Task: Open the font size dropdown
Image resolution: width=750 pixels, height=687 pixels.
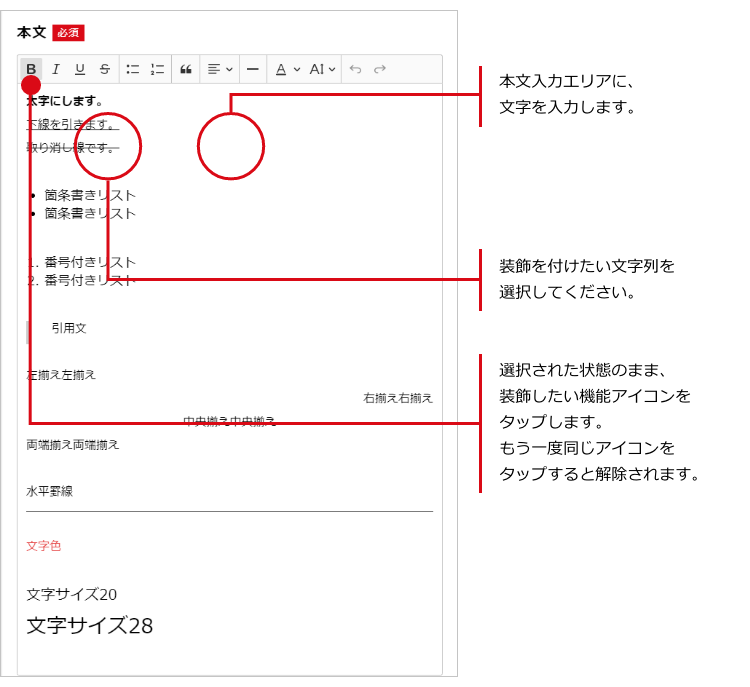Action: click(x=322, y=69)
